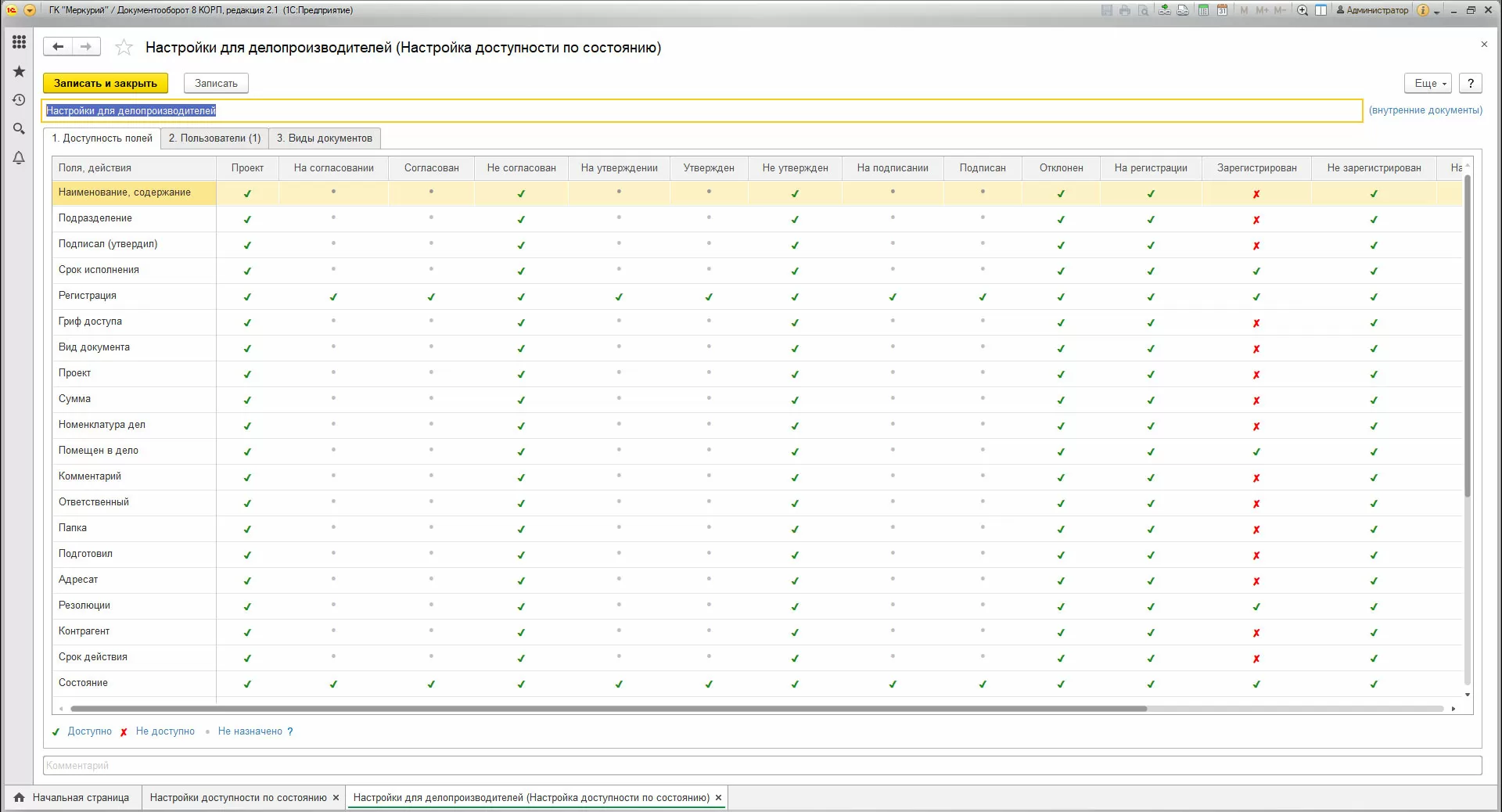
Task: Go back with the left arrow button
Action: tap(58, 47)
